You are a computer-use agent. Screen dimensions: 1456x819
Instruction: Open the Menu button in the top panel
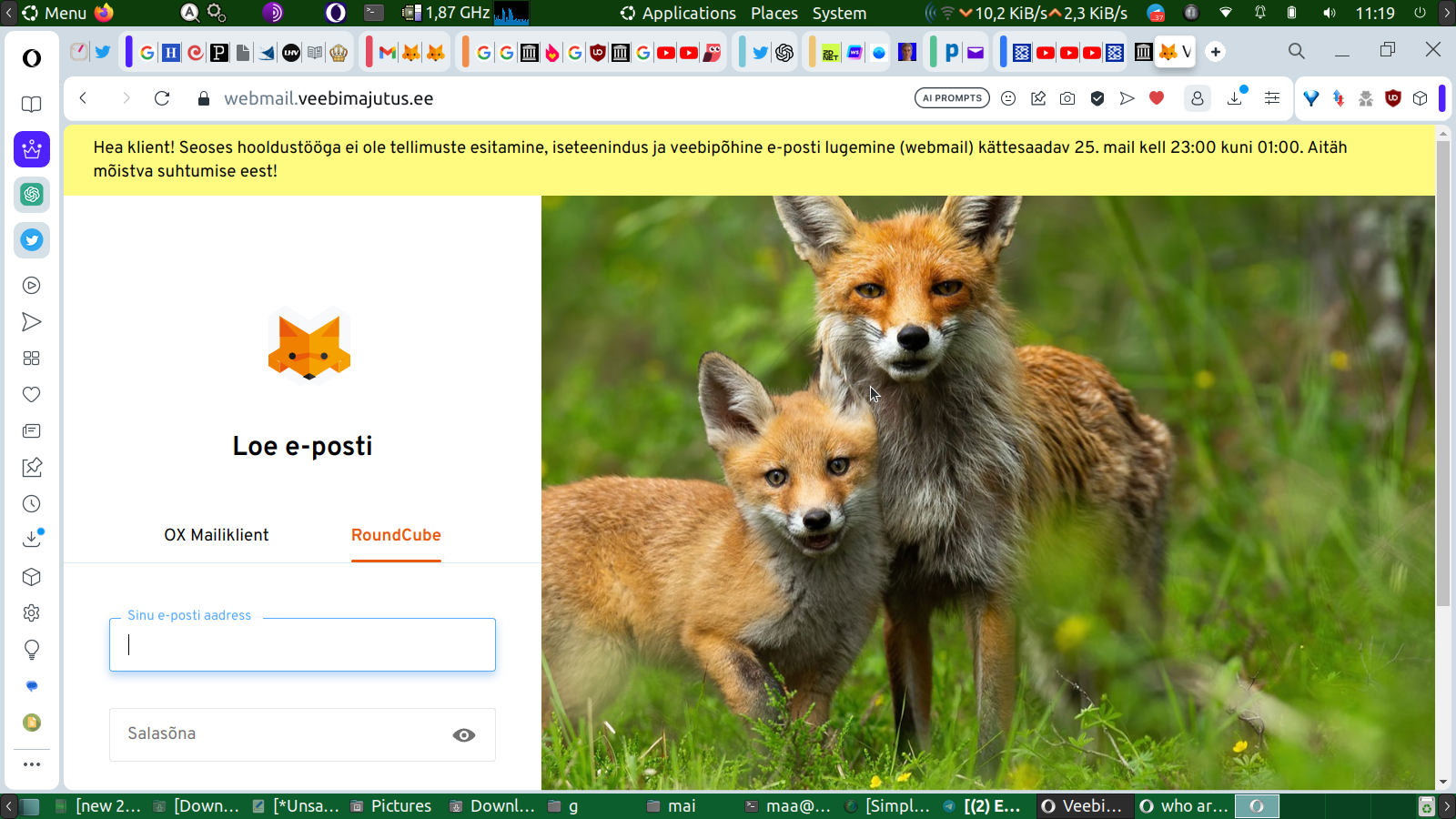(55, 13)
